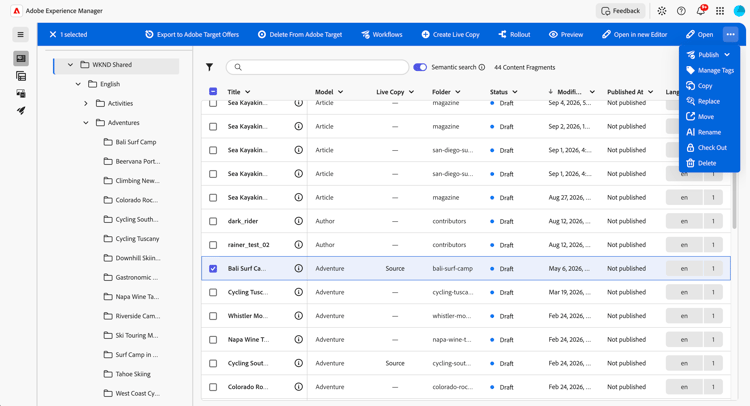This screenshot has height=406, width=750.
Task: Check the Colorado Ro... row checkbox
Action: (x=213, y=387)
